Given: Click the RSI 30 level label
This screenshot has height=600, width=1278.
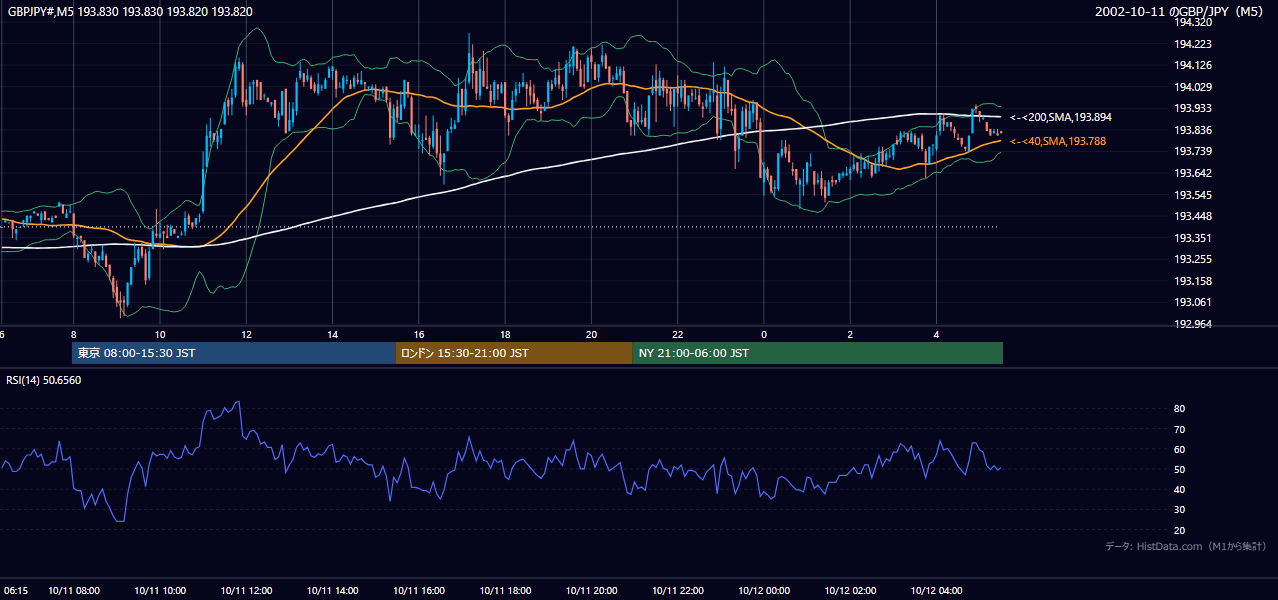Looking at the screenshot, I should pos(1180,509).
